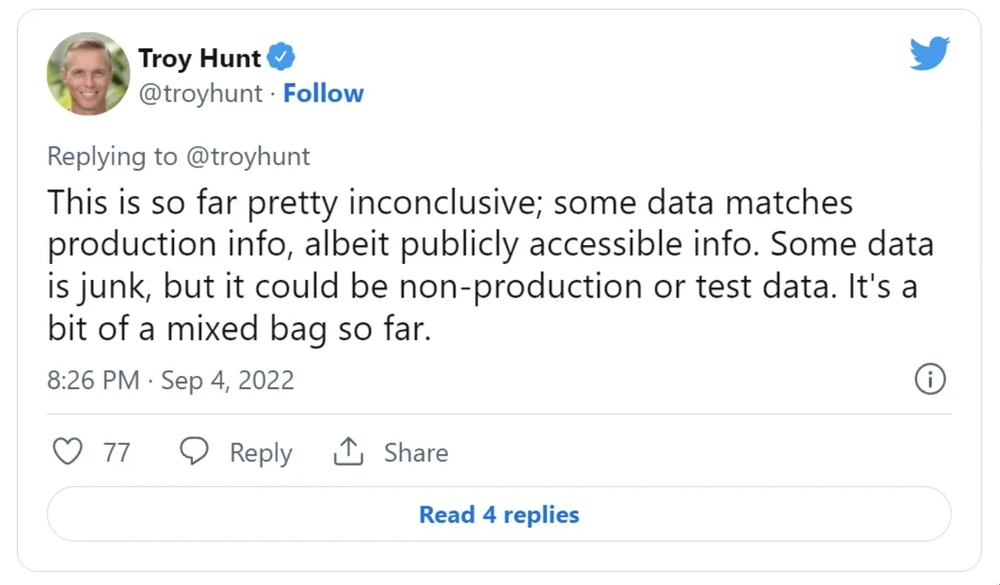Open Troy Hunt's profile photo
This screenshot has height=585, width=1000.
[88, 73]
